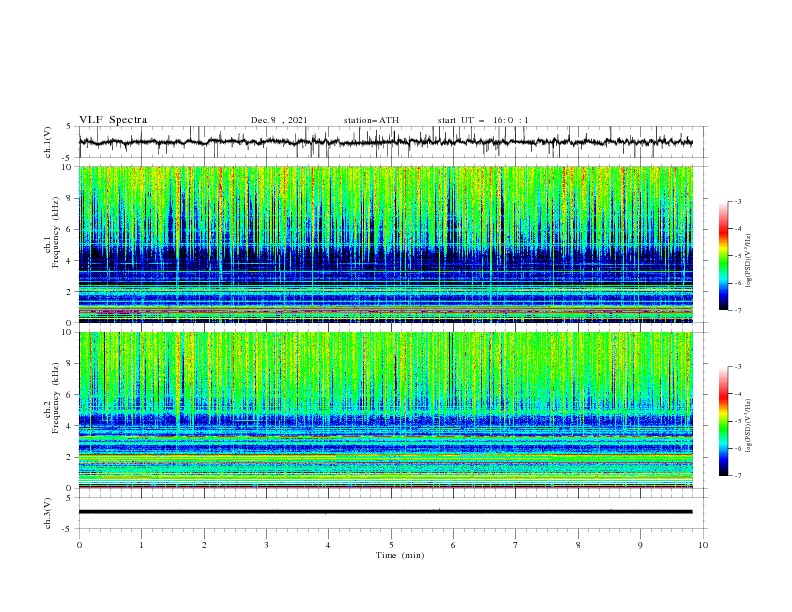This screenshot has height=612, width=792.
Task: Click the "-7" tick on ch.2 colorbar
Action: pos(737,476)
